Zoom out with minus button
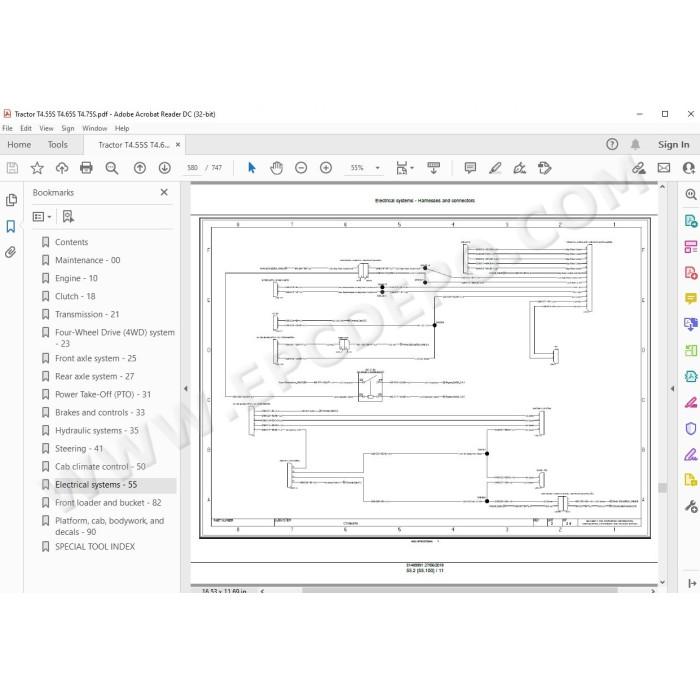This screenshot has width=700, height=700. (301, 168)
